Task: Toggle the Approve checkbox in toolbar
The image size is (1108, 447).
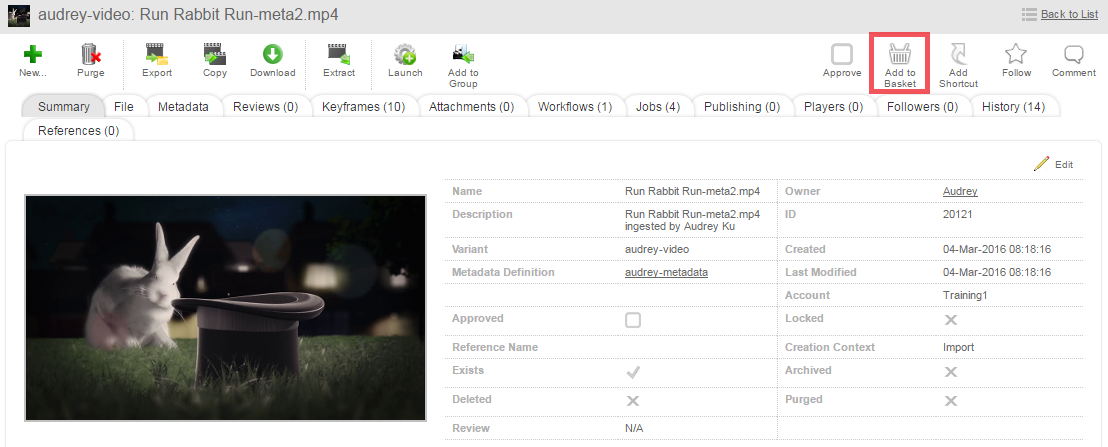Action: tap(842, 54)
